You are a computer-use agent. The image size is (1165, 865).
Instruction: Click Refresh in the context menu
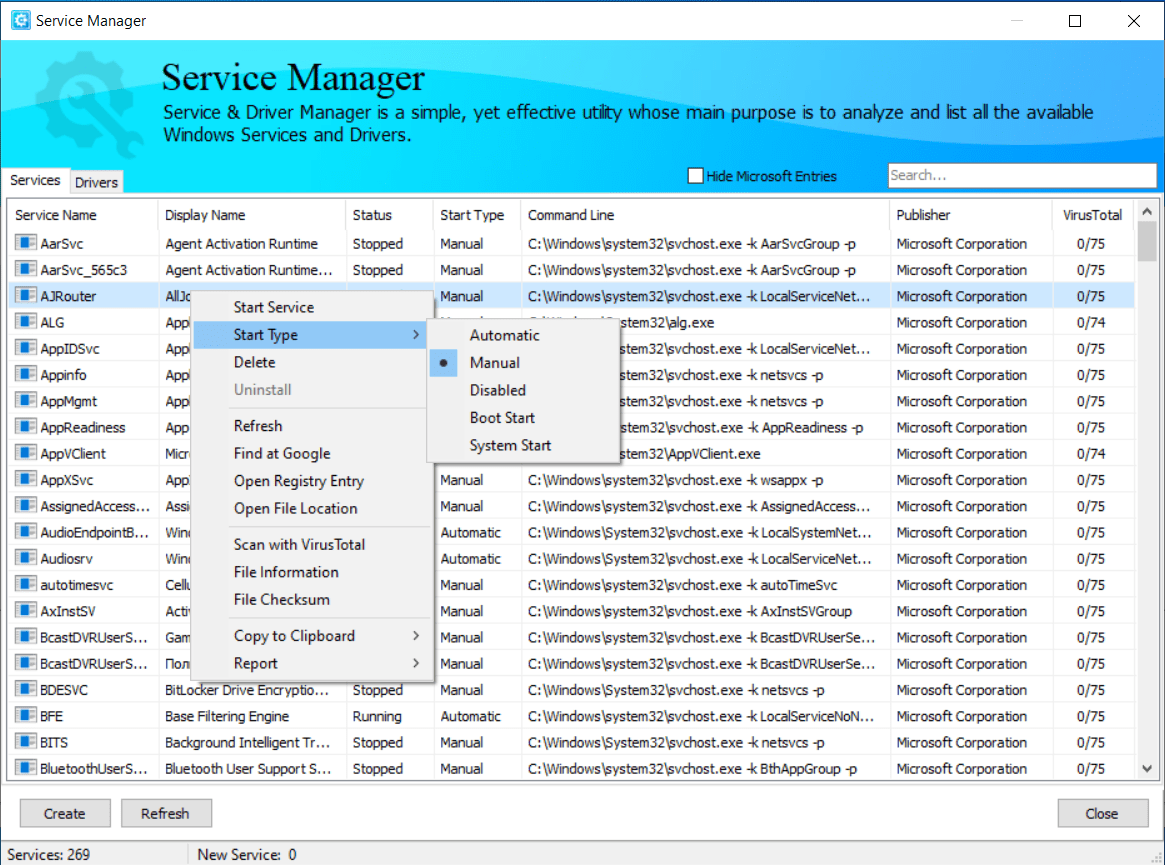coord(311,426)
